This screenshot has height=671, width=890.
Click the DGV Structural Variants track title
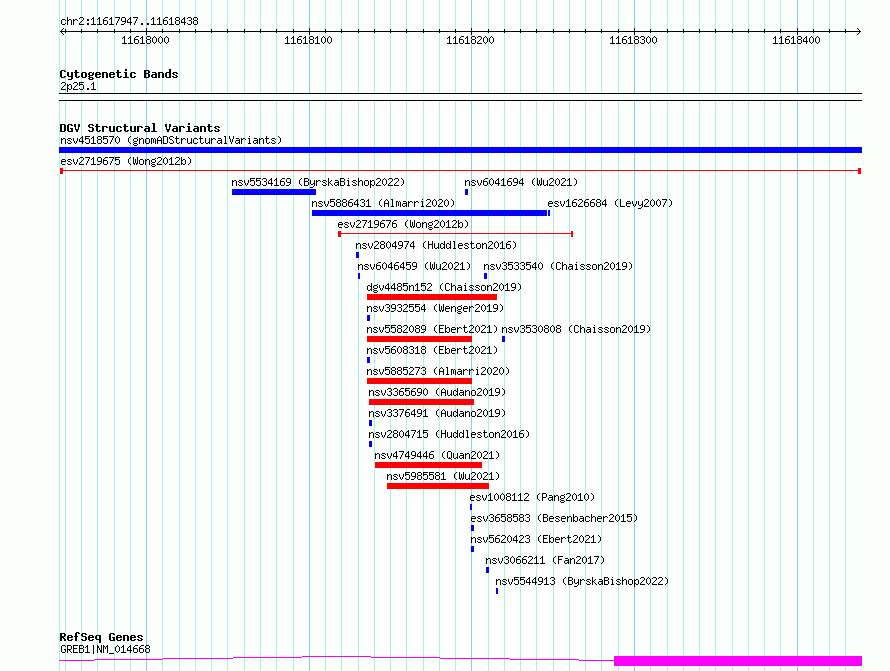(140, 128)
